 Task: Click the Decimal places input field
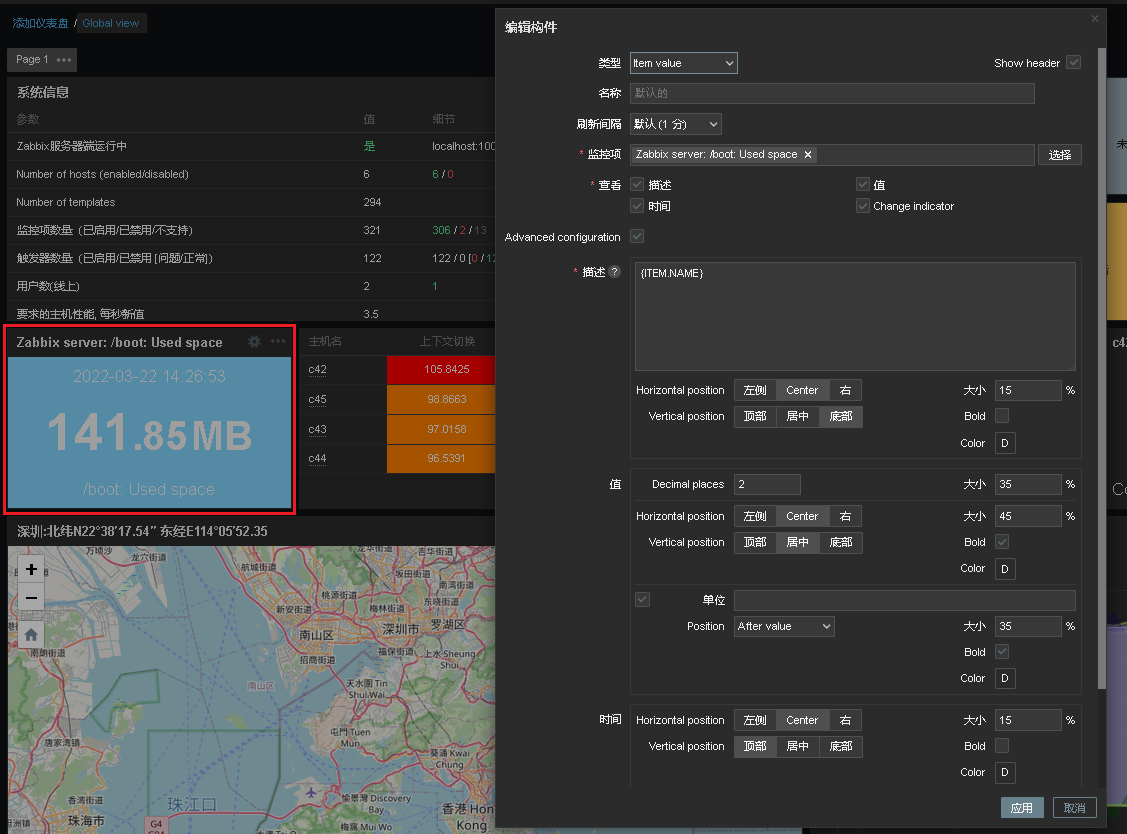(766, 484)
